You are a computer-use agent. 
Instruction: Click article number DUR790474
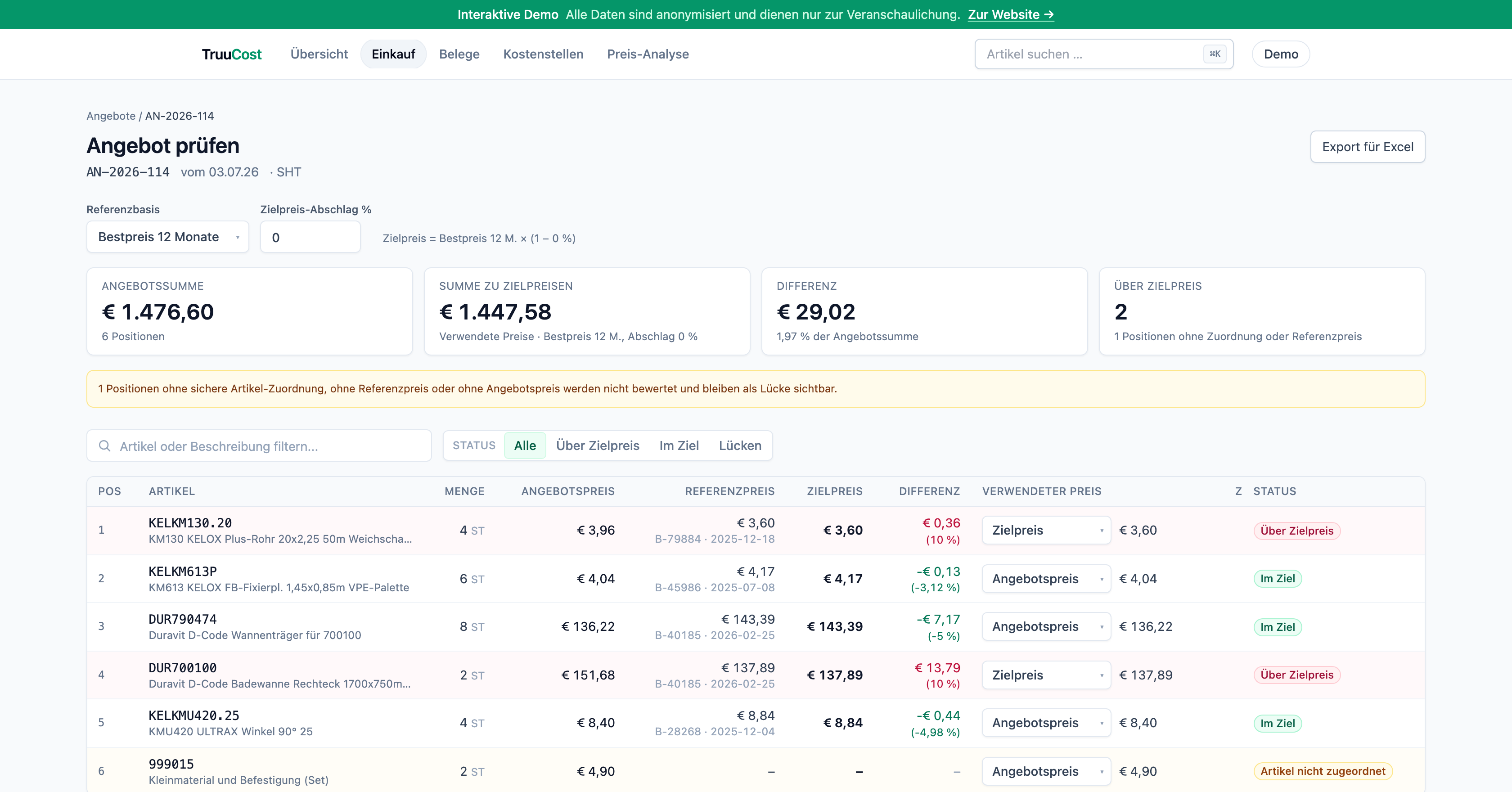pos(183,619)
